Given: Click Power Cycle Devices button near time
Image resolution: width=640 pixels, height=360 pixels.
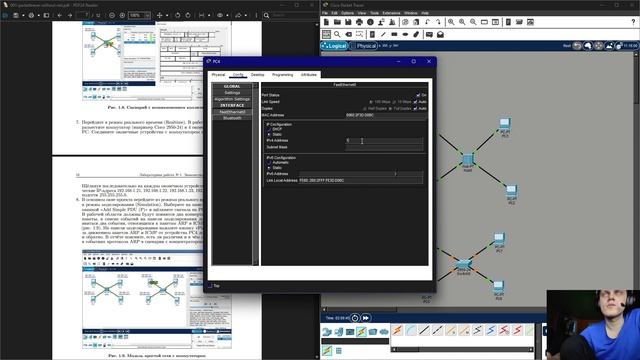Looking at the screenshot, I should pyautogui.click(x=355, y=318).
